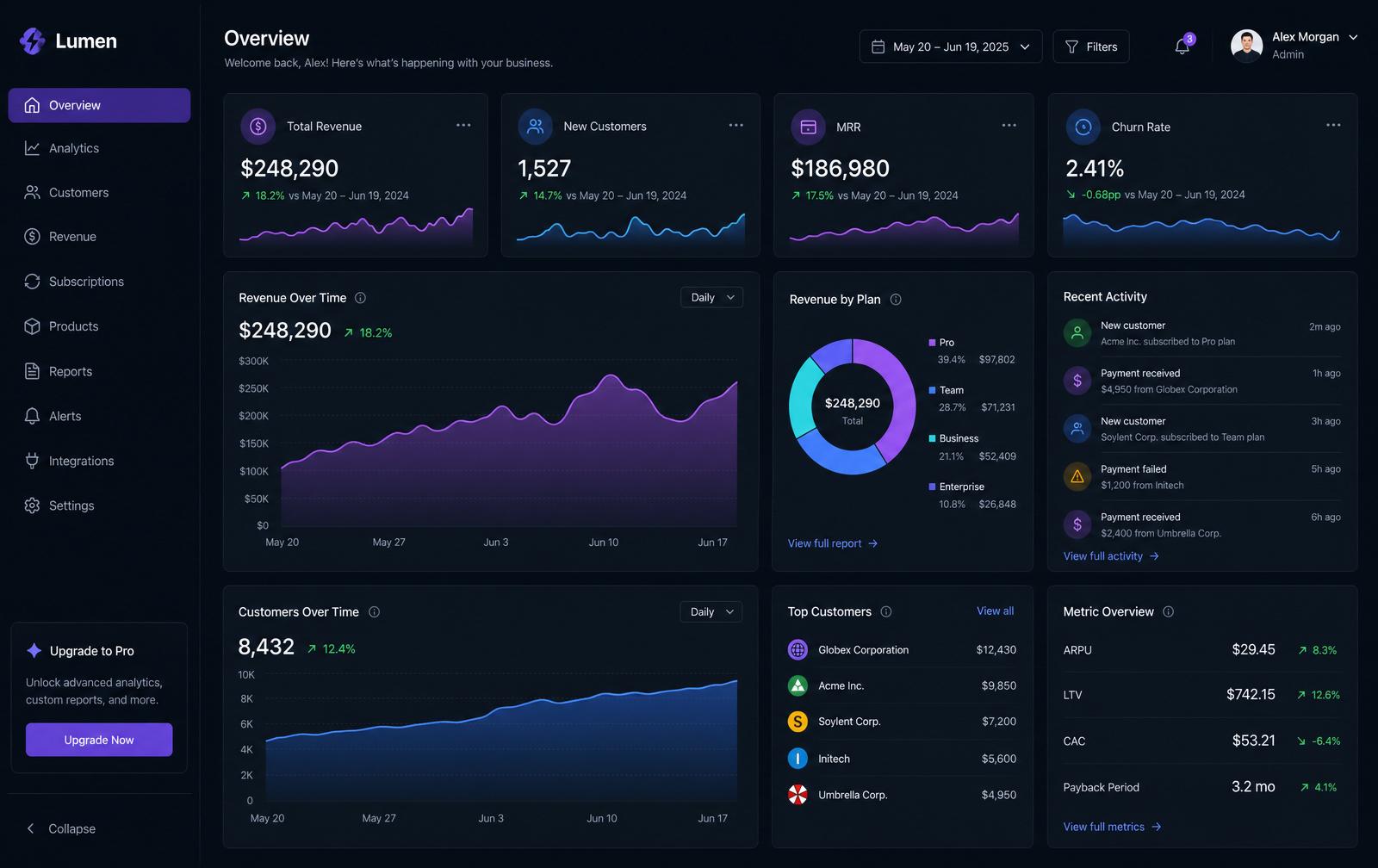
Task: Click the Umbrella Corp. logo icon
Action: point(798,795)
